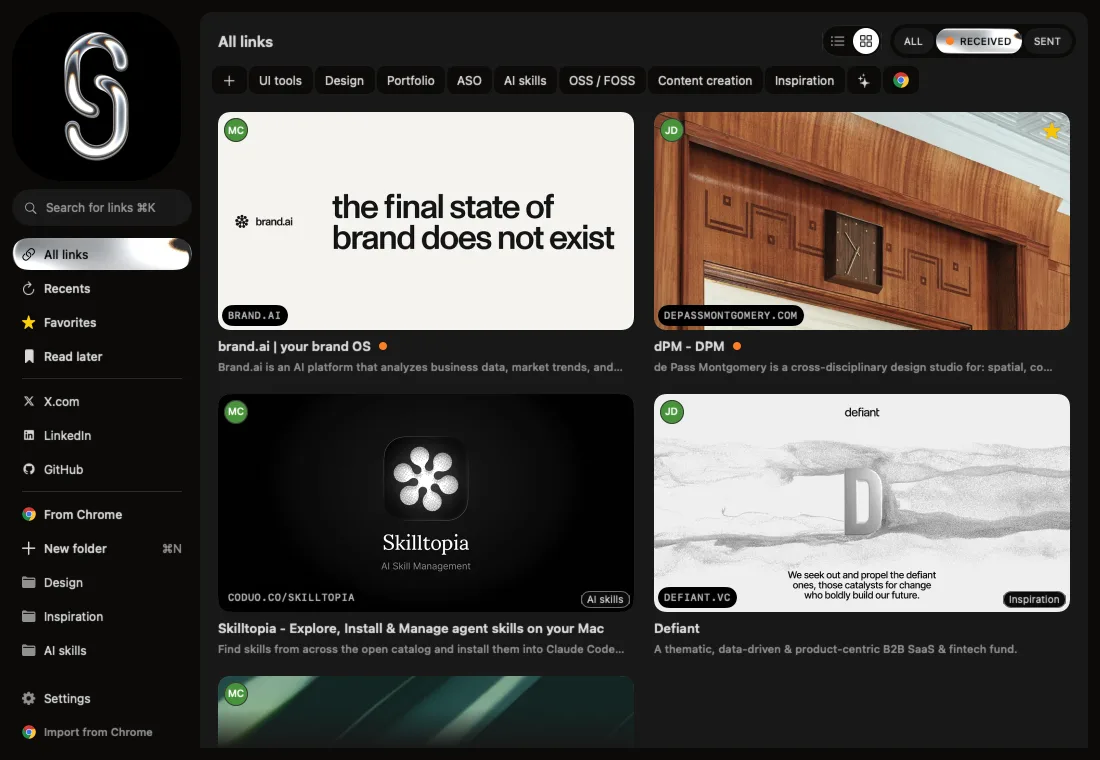Open Recents in sidebar

pyautogui.click(x=102, y=288)
